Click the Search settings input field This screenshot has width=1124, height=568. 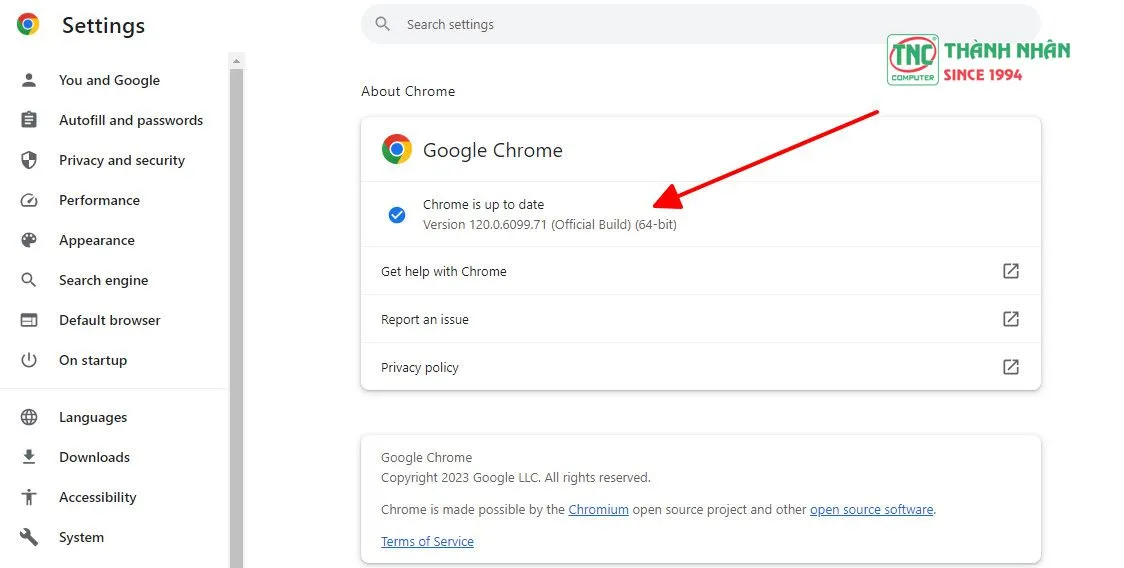click(x=700, y=24)
